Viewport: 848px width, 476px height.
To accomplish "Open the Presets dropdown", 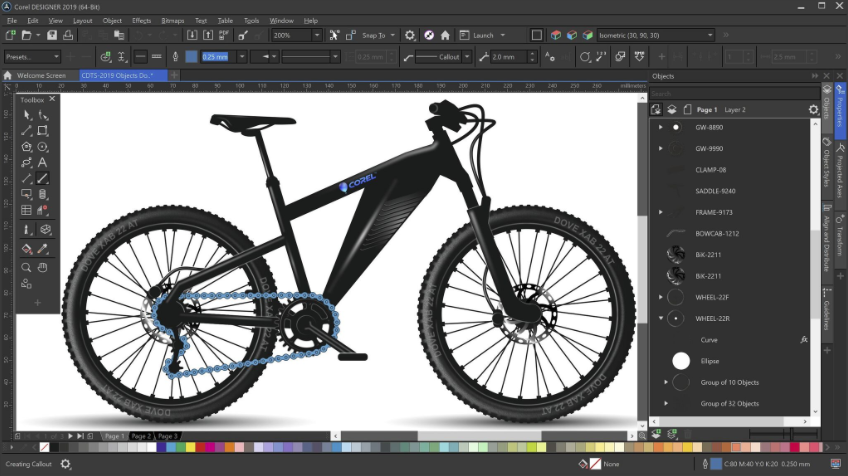I will [x=33, y=57].
